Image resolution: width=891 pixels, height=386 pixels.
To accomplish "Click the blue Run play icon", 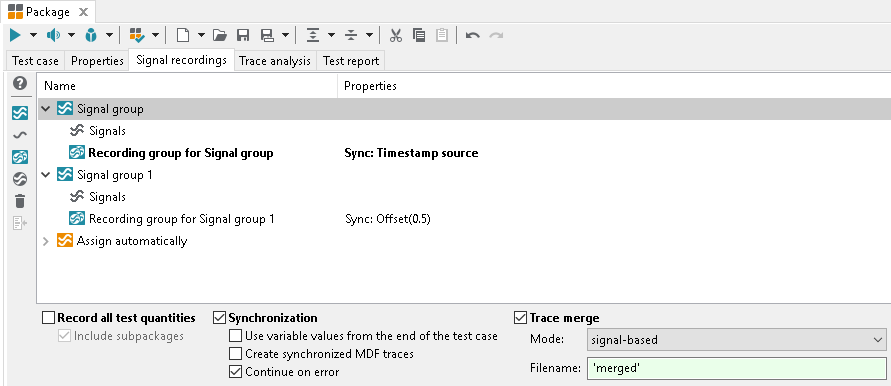I will 15,36.
